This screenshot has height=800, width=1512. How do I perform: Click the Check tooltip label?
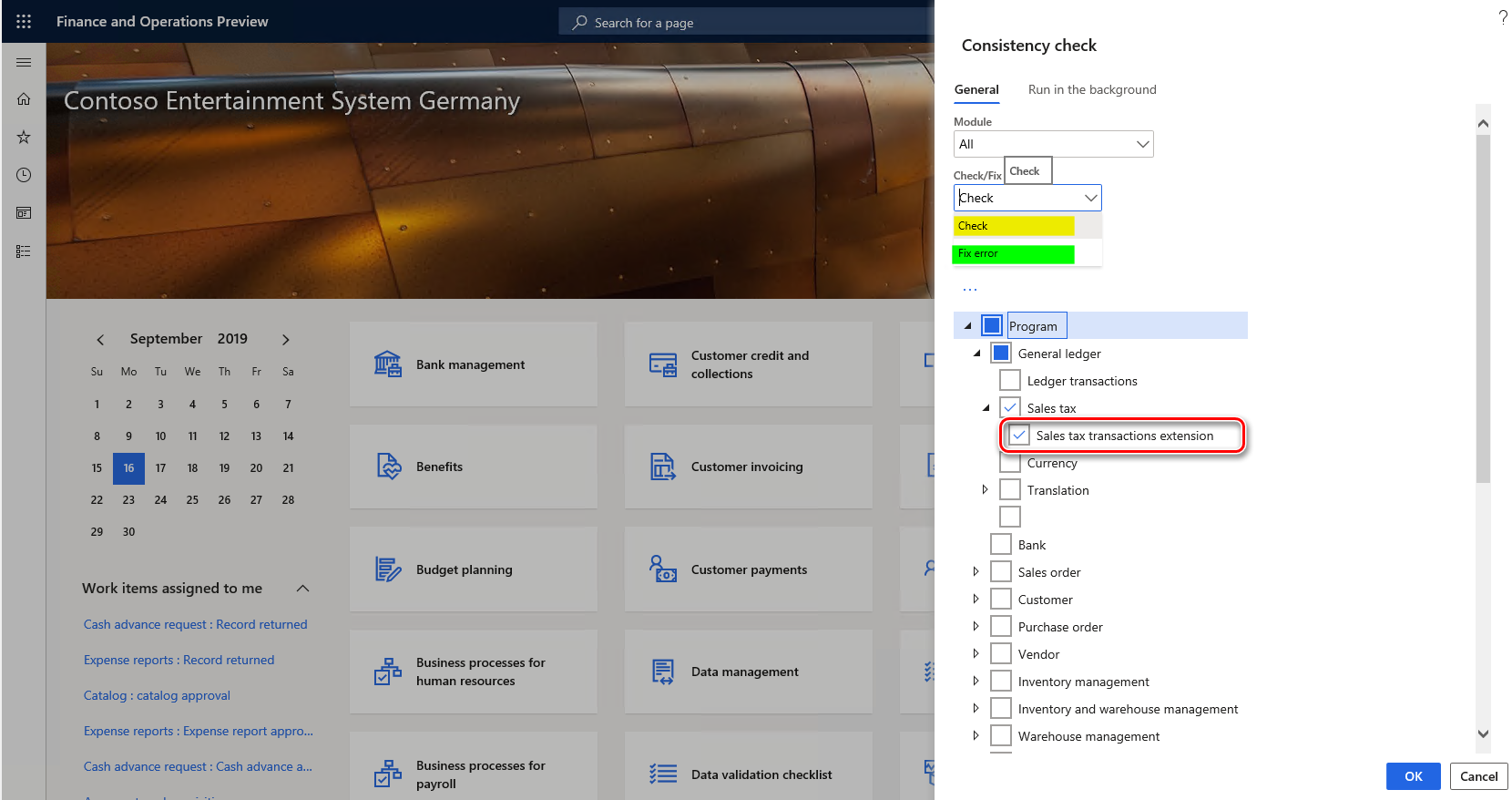pos(1028,170)
